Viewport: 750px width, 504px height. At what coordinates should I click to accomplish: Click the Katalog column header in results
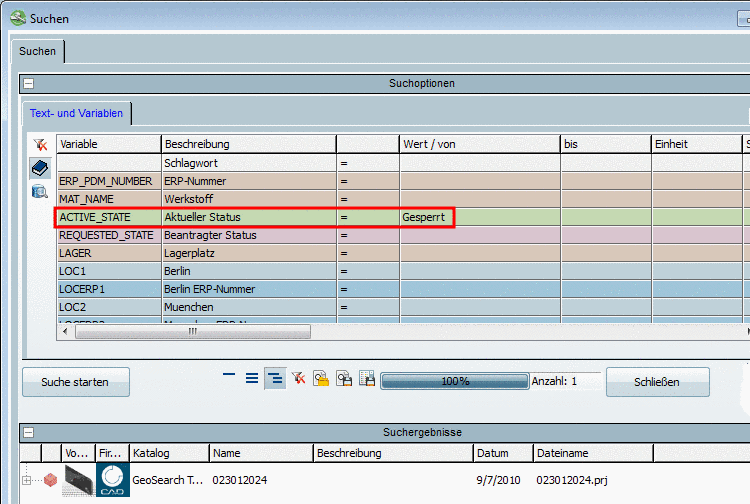[x=169, y=453]
